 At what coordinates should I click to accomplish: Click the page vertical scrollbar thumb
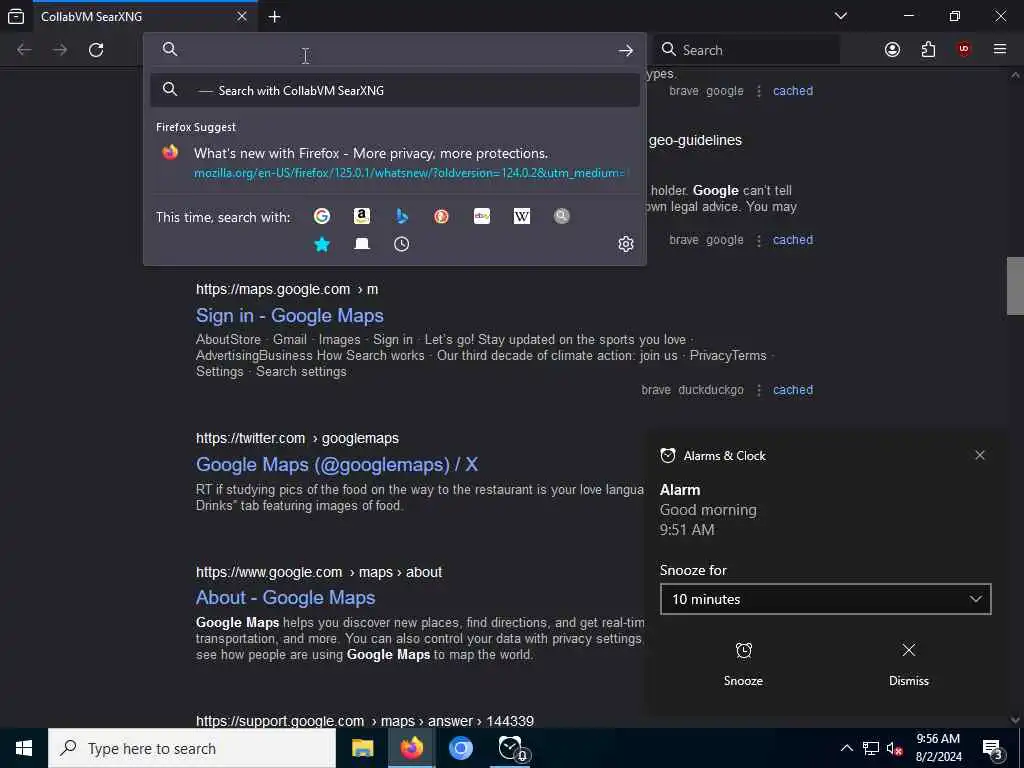(1015, 286)
